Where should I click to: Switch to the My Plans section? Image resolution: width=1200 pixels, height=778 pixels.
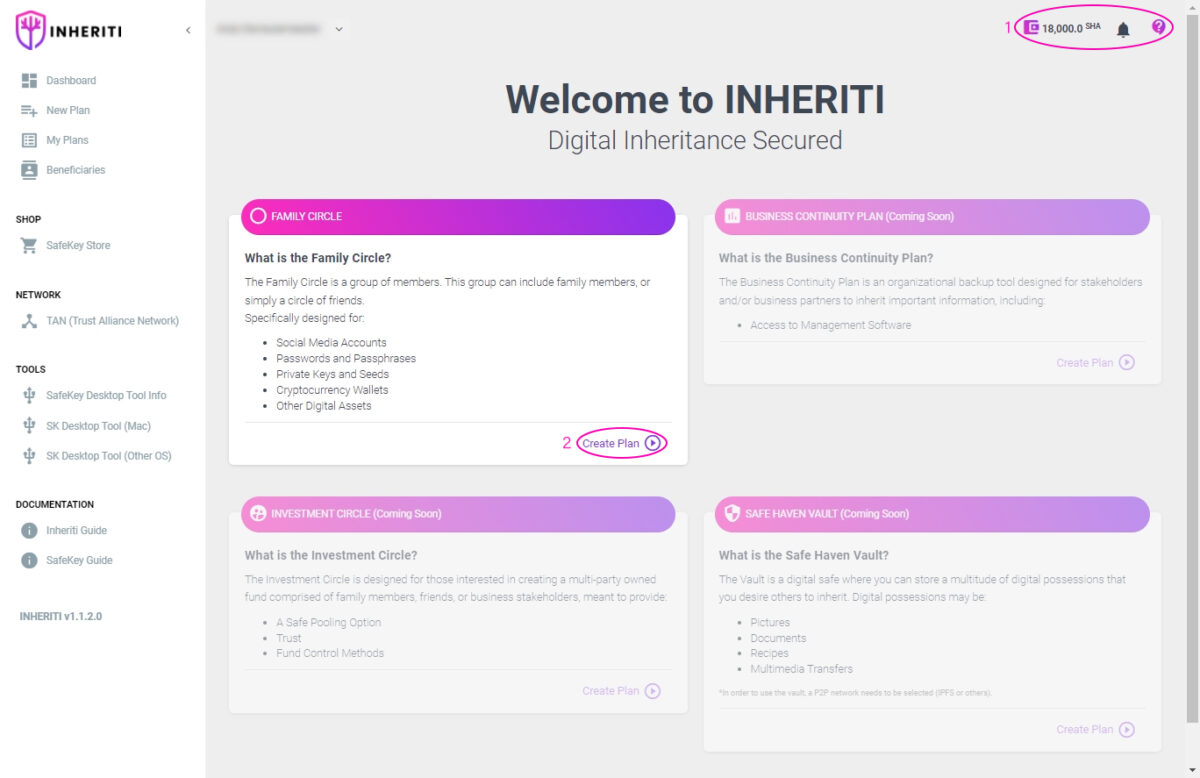[x=65, y=139]
